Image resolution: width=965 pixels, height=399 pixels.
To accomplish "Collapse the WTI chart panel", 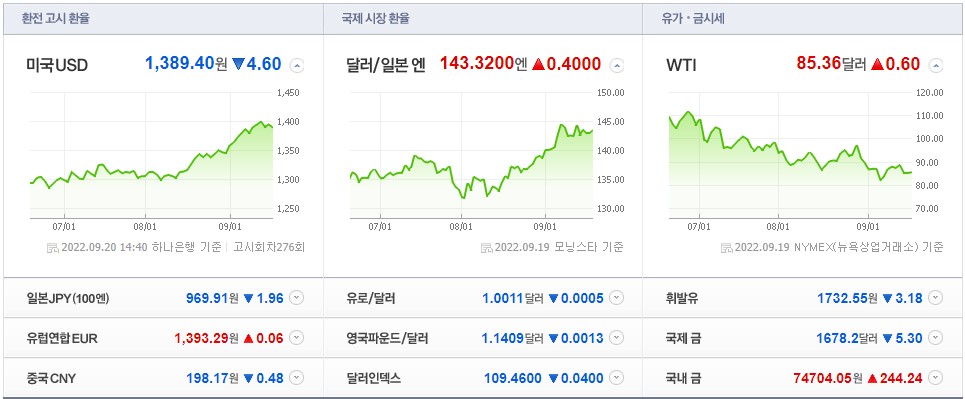I will pyautogui.click(x=935, y=65).
